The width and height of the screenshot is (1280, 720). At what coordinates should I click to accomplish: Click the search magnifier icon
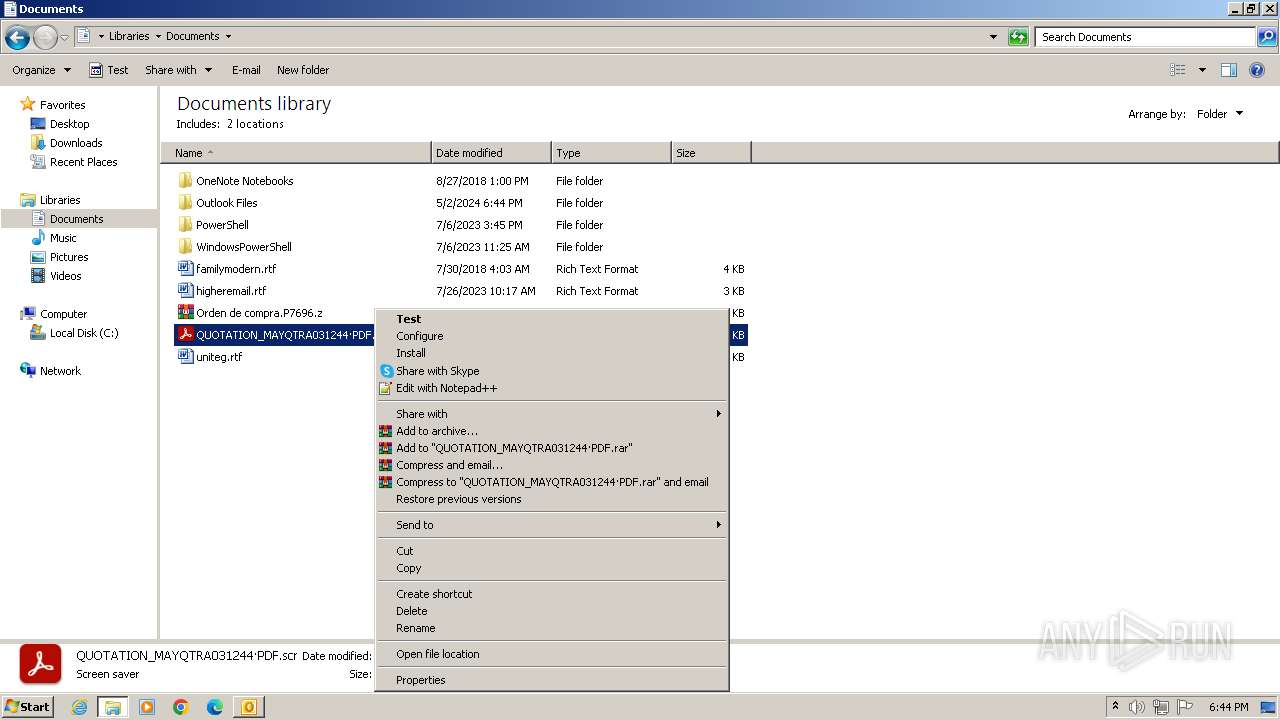(x=1266, y=37)
